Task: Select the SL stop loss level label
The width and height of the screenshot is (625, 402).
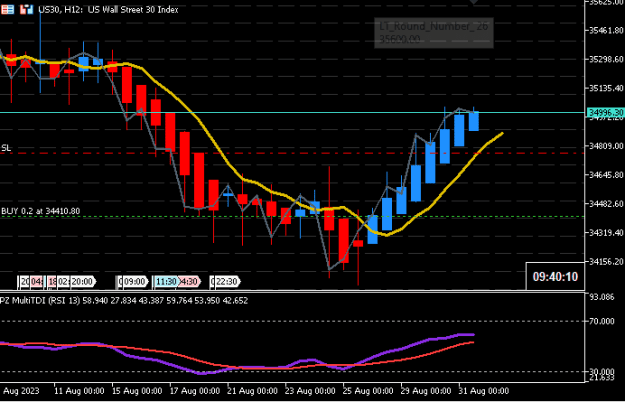Action: pos(6,148)
